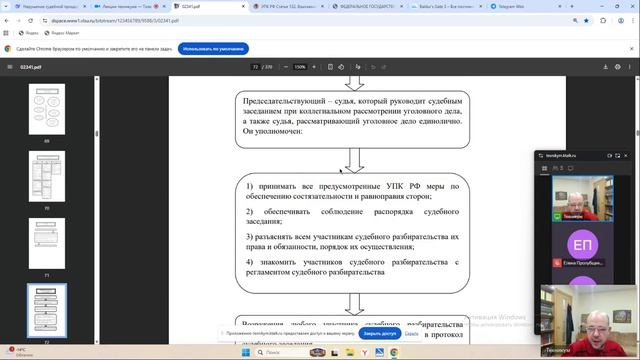Image resolution: width=640 pixels, height=360 pixels.
Task: Select grid view tab in meeting popup
Action: (x=544, y=168)
